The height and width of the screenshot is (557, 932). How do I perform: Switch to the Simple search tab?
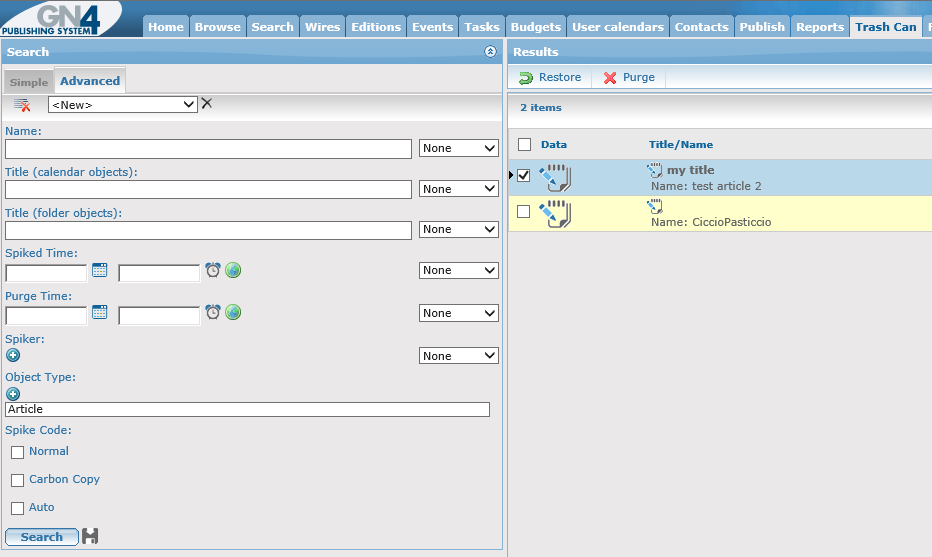(29, 82)
